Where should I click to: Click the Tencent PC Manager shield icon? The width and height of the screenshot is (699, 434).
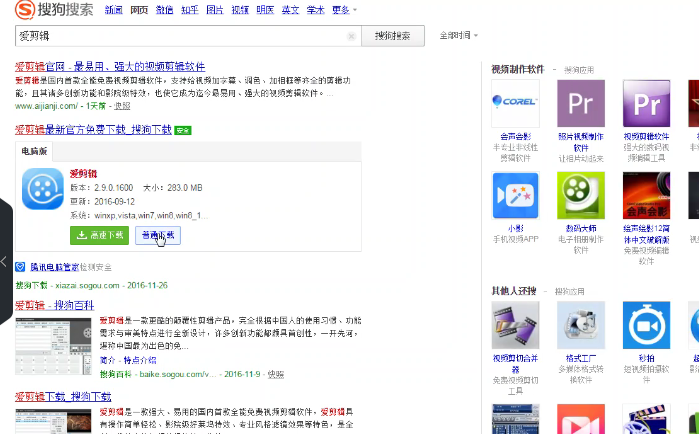pyautogui.click(x=20, y=267)
